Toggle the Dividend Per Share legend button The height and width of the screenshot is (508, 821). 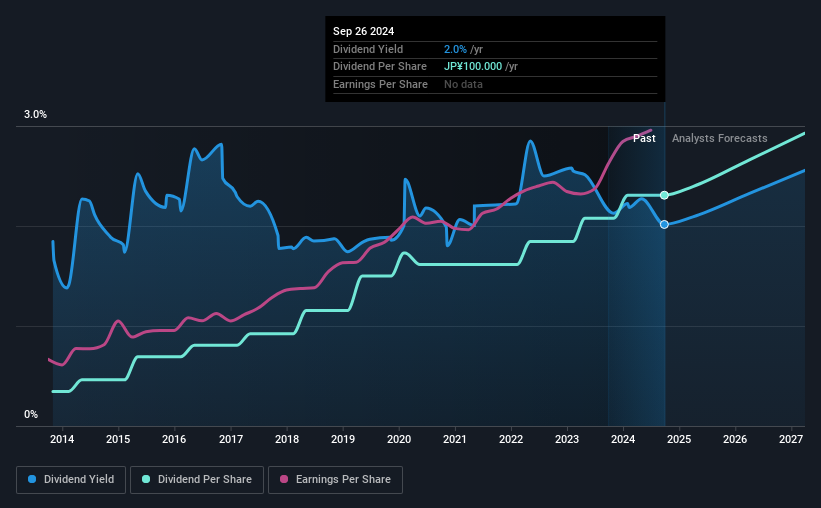(197, 480)
